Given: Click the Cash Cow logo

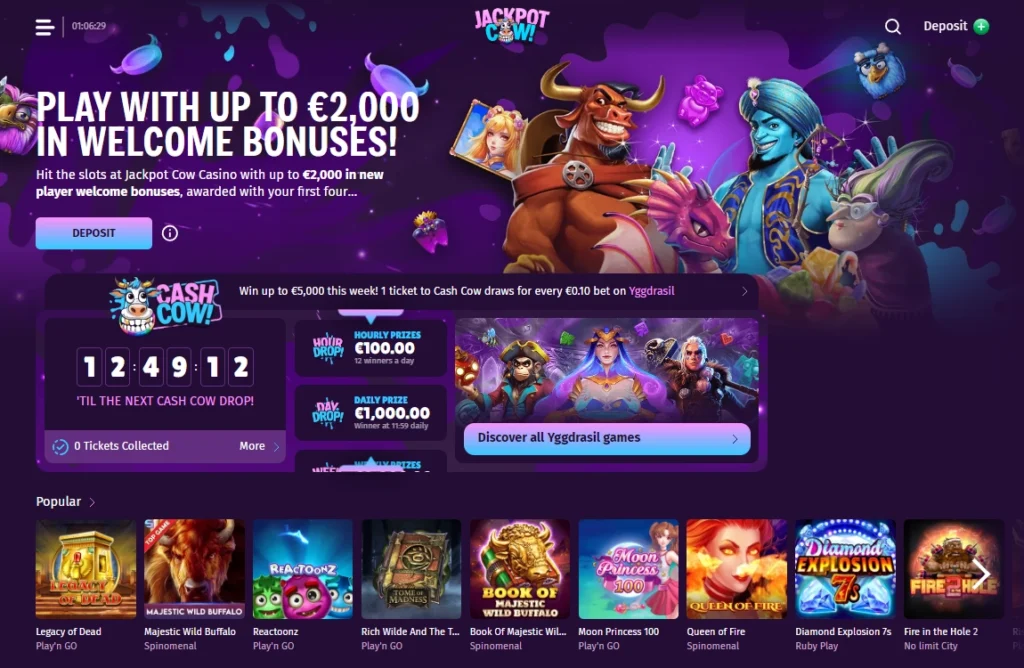Looking at the screenshot, I should [x=166, y=306].
